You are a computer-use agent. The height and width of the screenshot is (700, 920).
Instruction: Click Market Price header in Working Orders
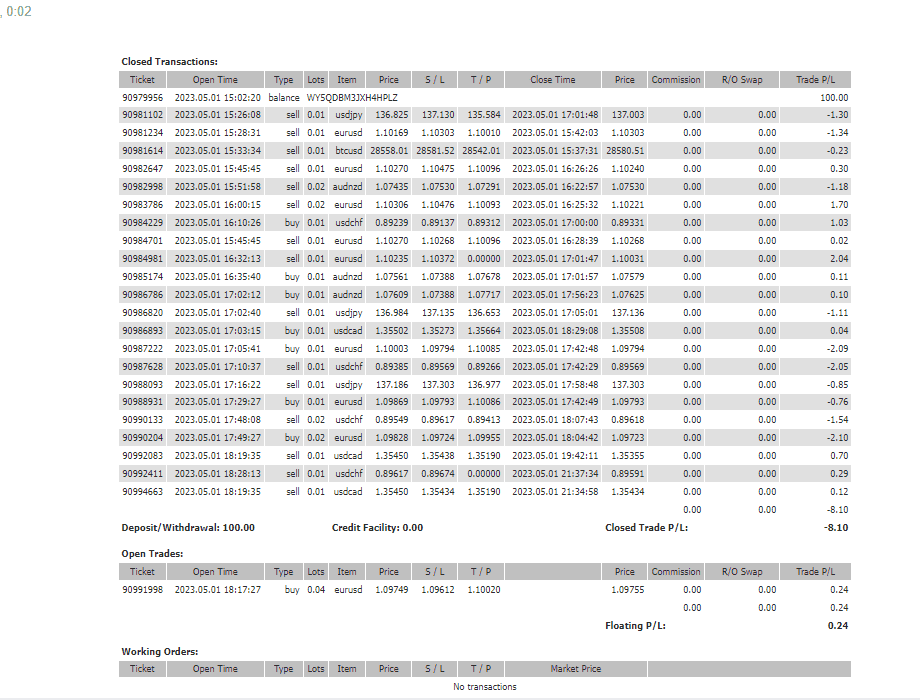click(x=576, y=669)
